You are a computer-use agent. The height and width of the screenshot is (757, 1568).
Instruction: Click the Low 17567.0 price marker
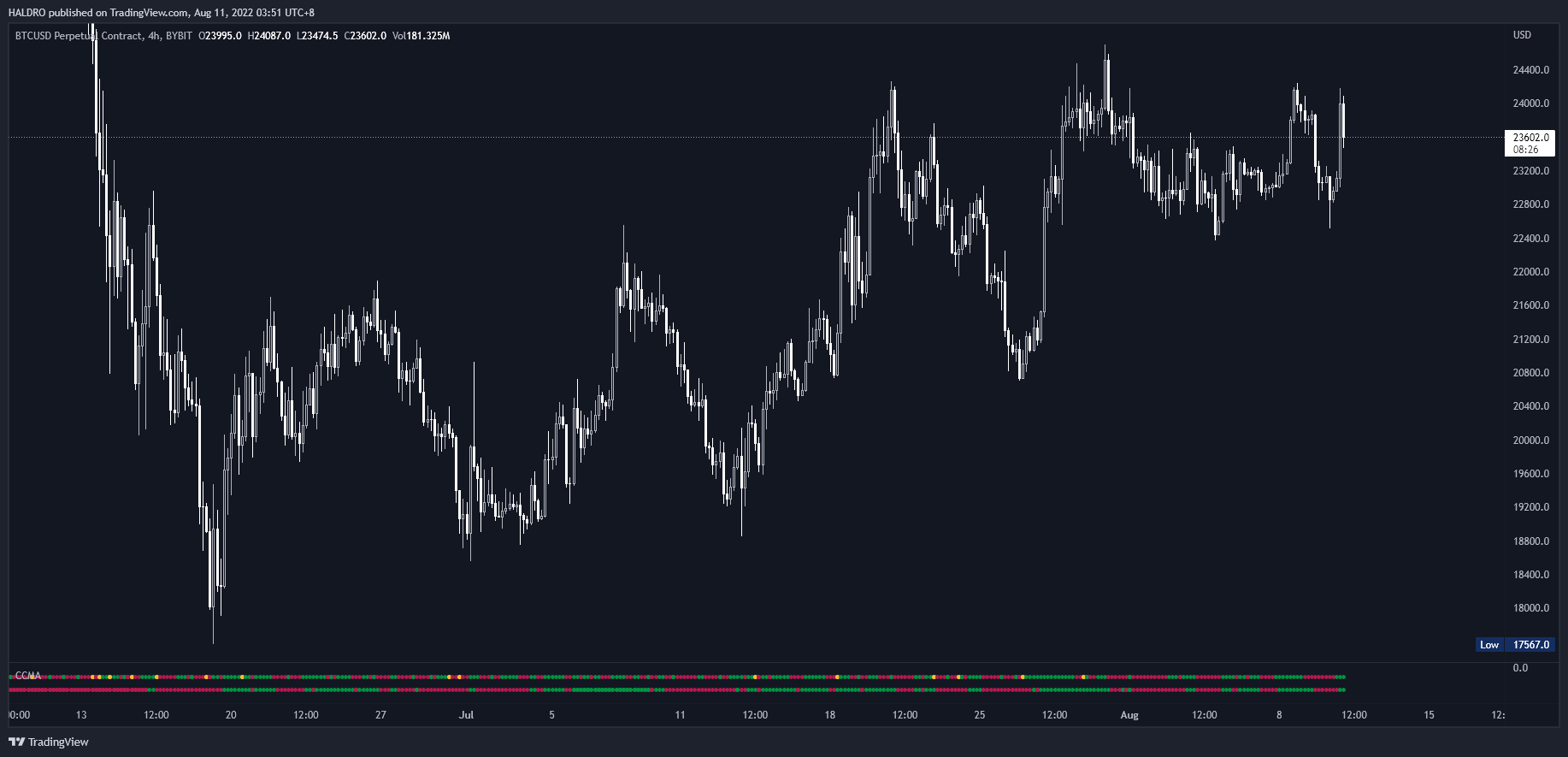coord(1514,645)
